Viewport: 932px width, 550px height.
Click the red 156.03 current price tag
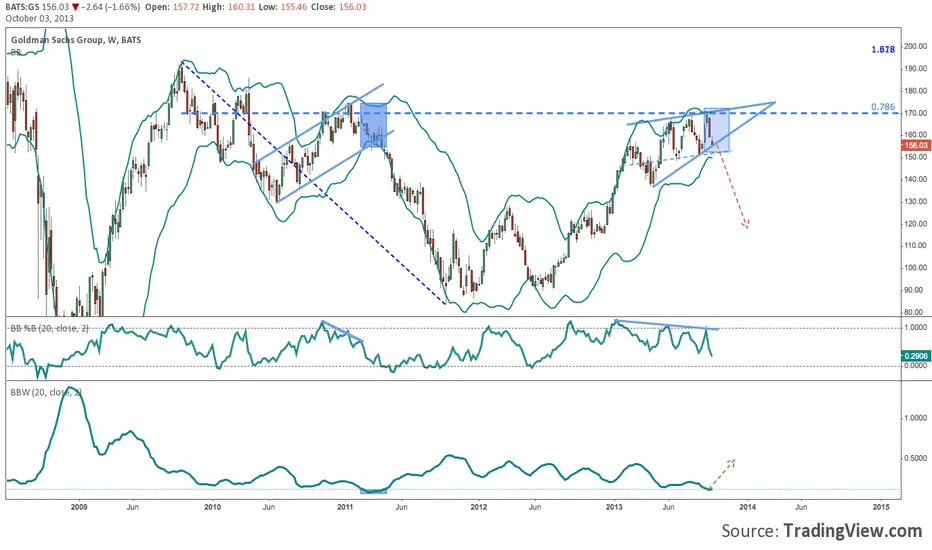916,146
